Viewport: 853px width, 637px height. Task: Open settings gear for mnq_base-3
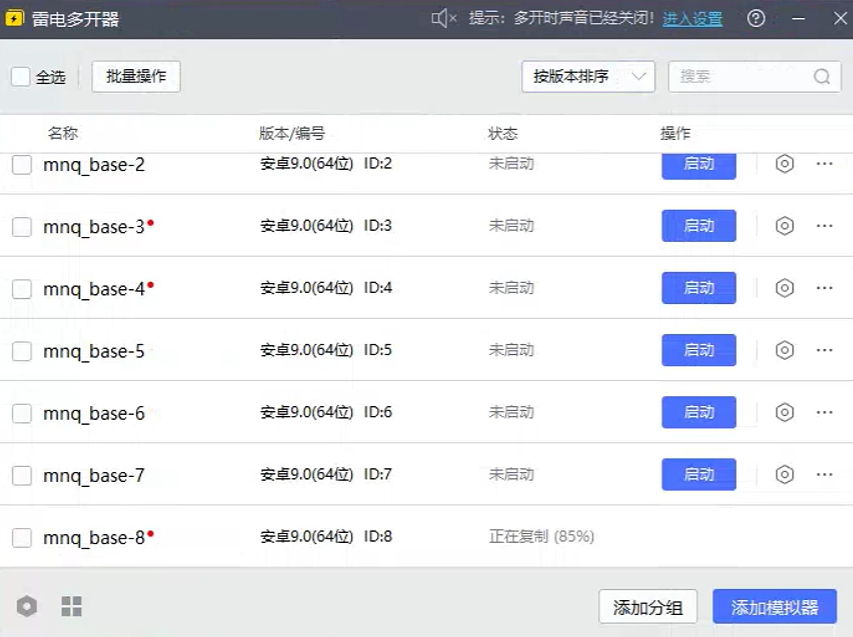784,226
